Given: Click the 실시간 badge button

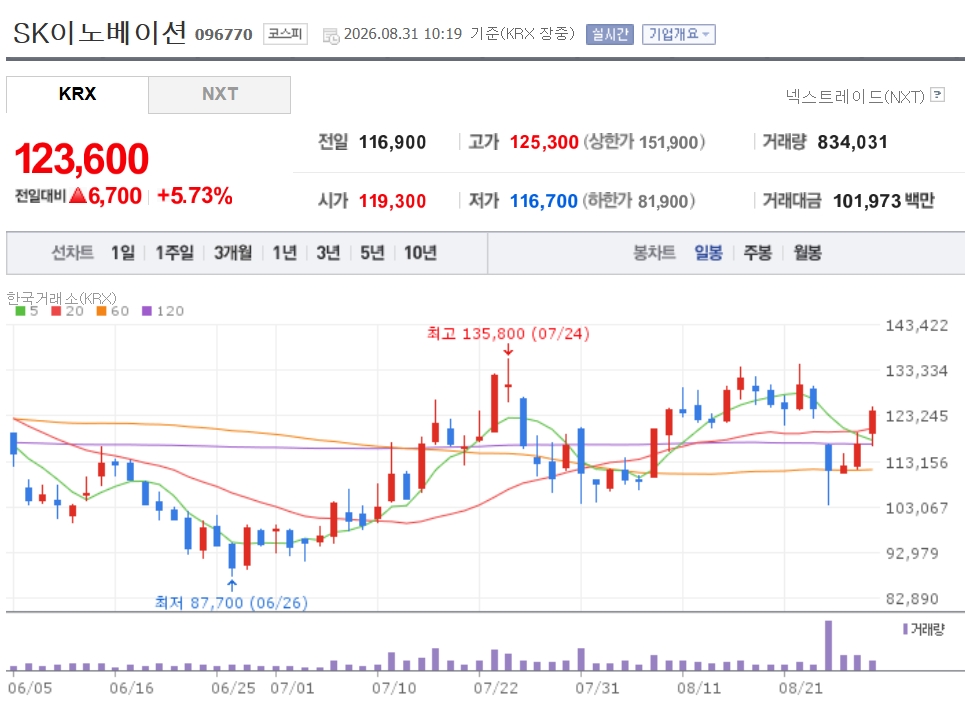Looking at the screenshot, I should [610, 34].
